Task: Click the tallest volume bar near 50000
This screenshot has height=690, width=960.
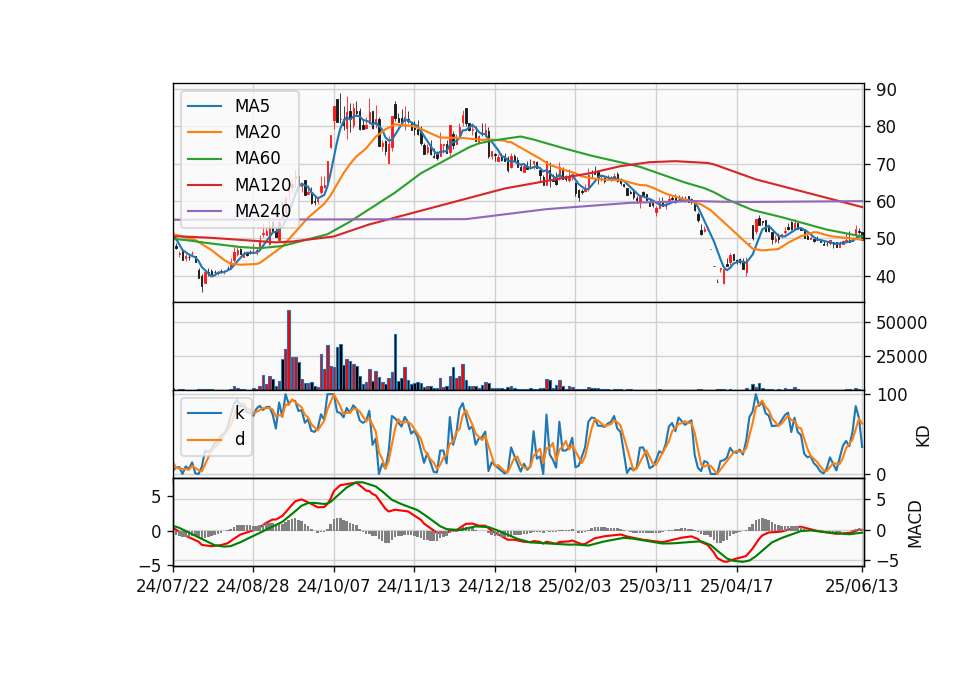Action: (x=289, y=350)
